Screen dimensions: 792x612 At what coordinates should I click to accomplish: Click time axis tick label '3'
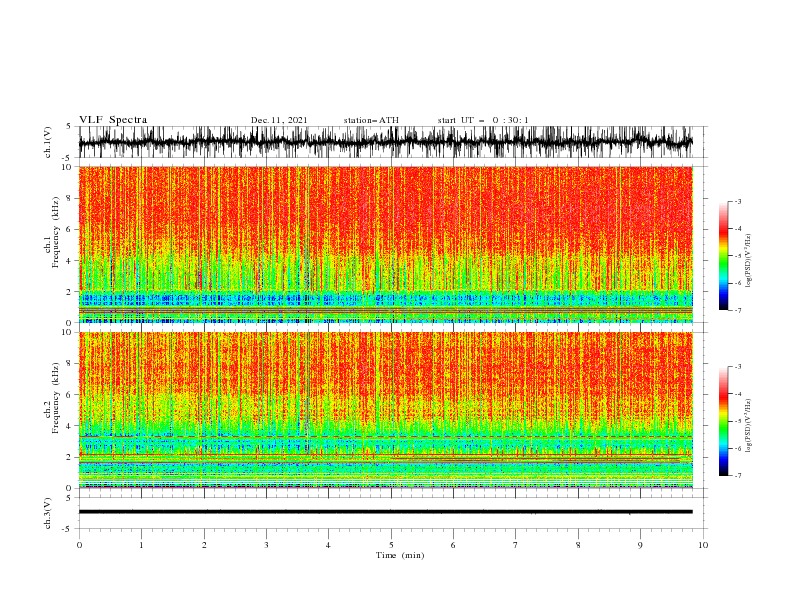(266, 545)
